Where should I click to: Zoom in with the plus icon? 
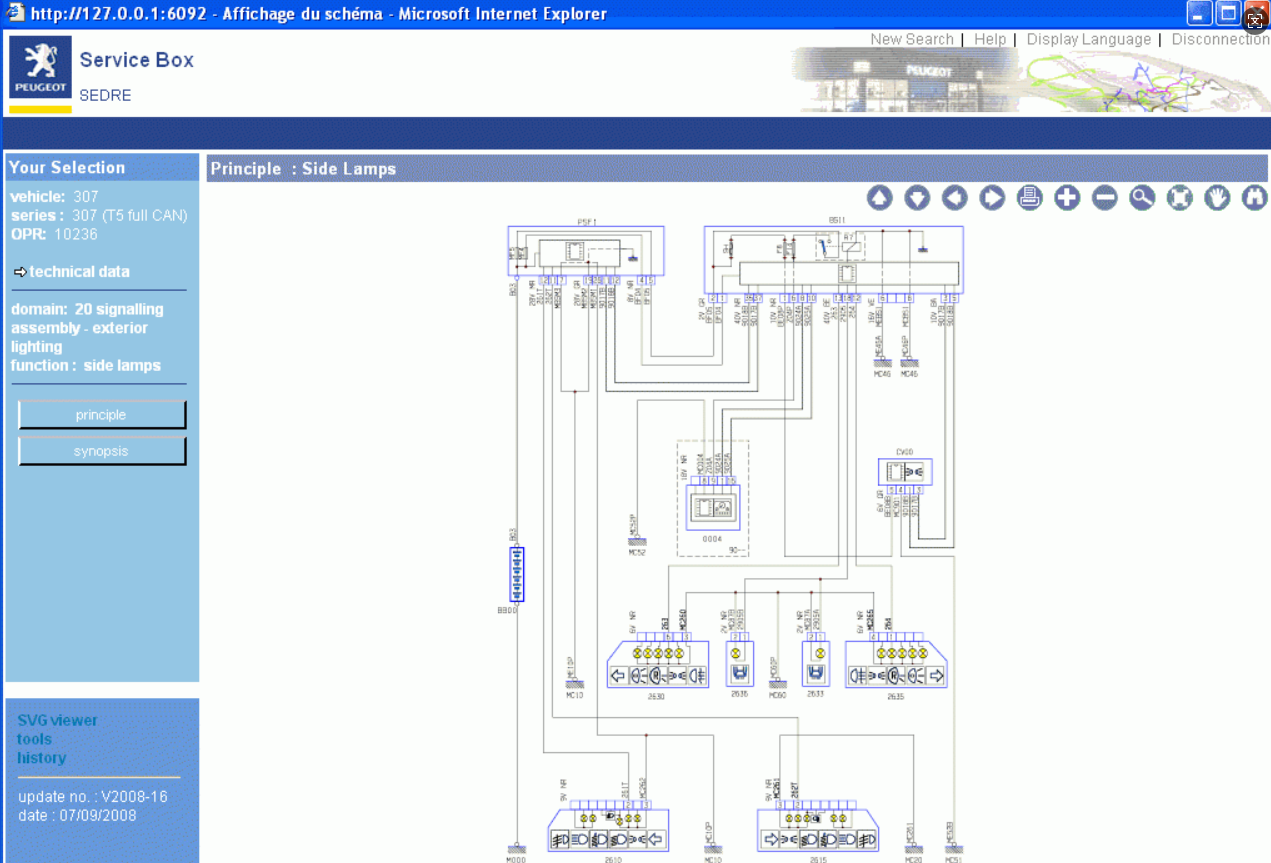coord(1067,198)
